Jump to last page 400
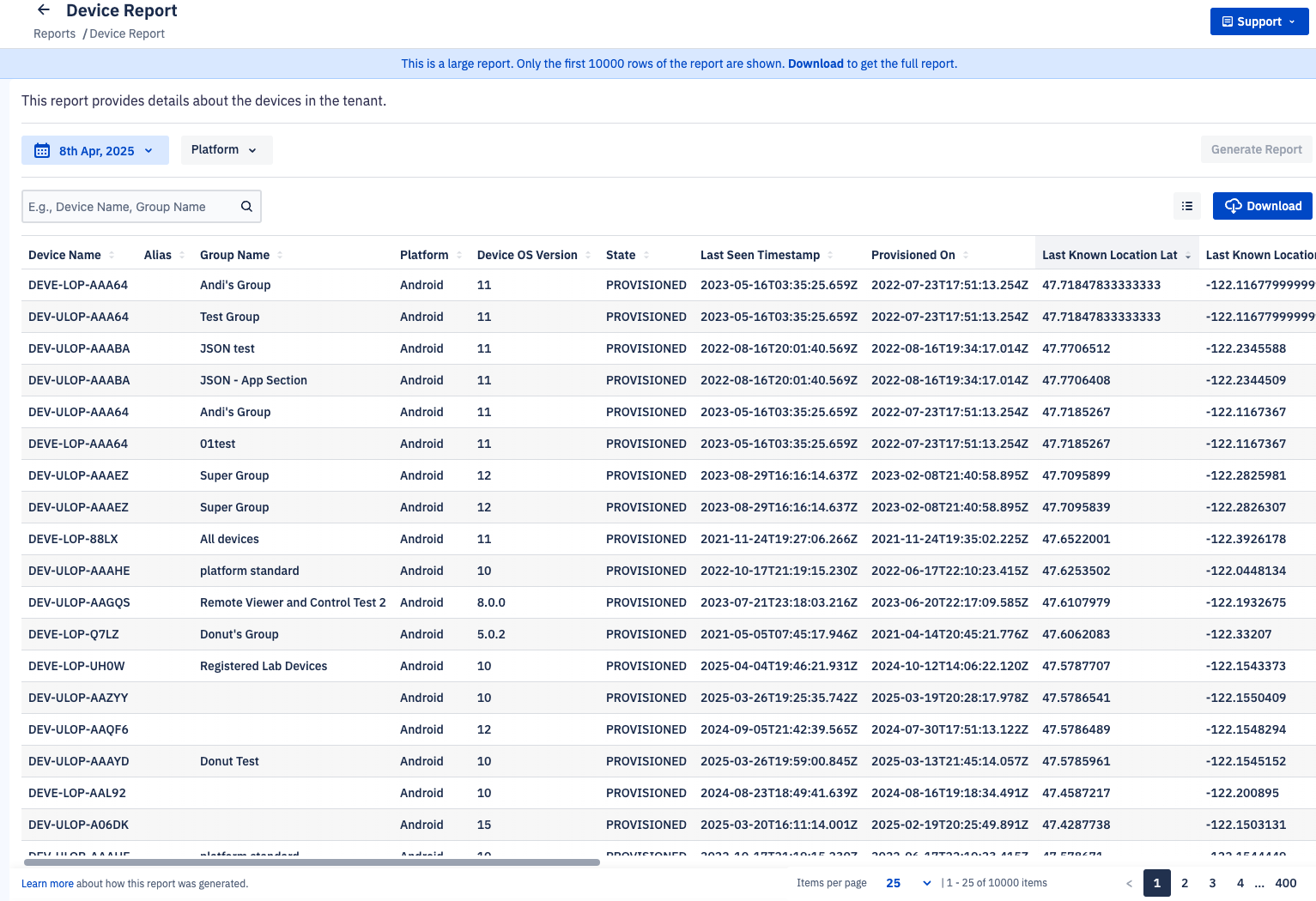Viewport: 1316px width, 901px height. (1286, 883)
